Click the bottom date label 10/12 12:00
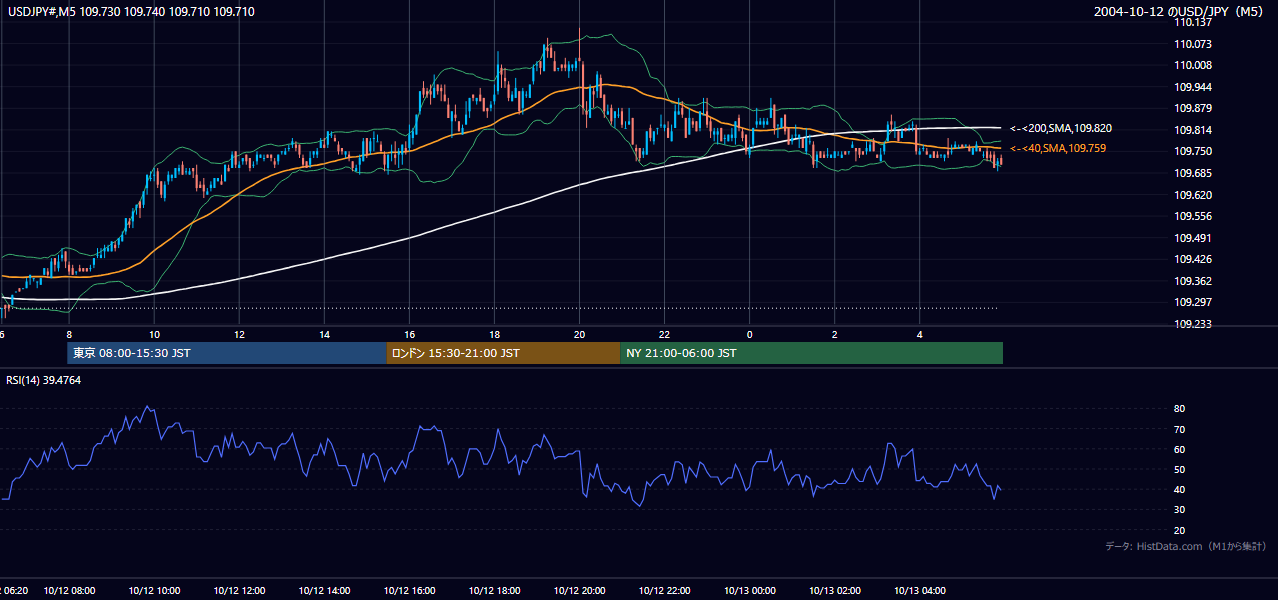This screenshot has height=600, width=1278. (x=239, y=591)
